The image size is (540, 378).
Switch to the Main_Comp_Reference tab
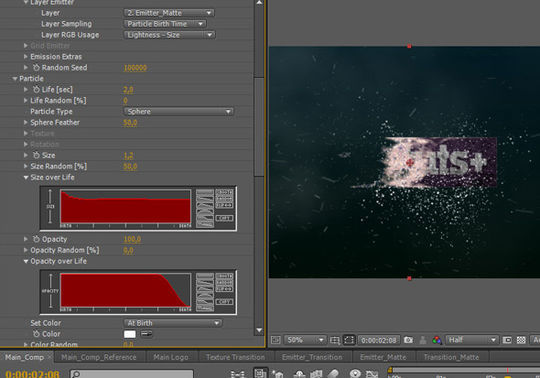(x=99, y=357)
